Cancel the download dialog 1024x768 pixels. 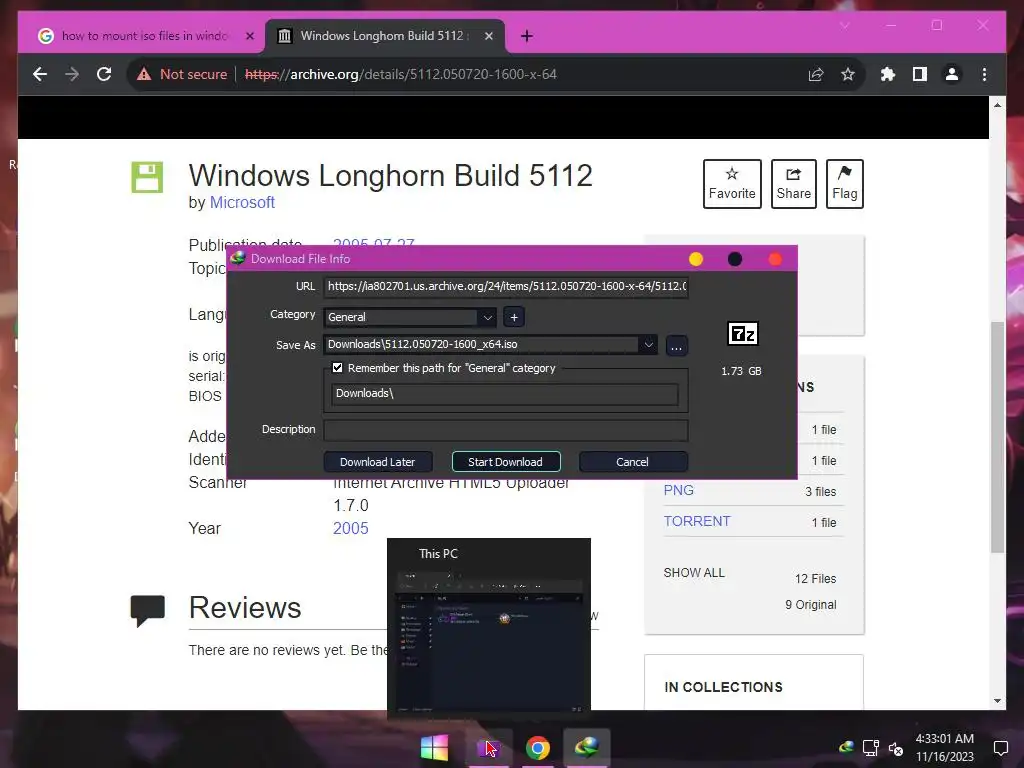[632, 462]
